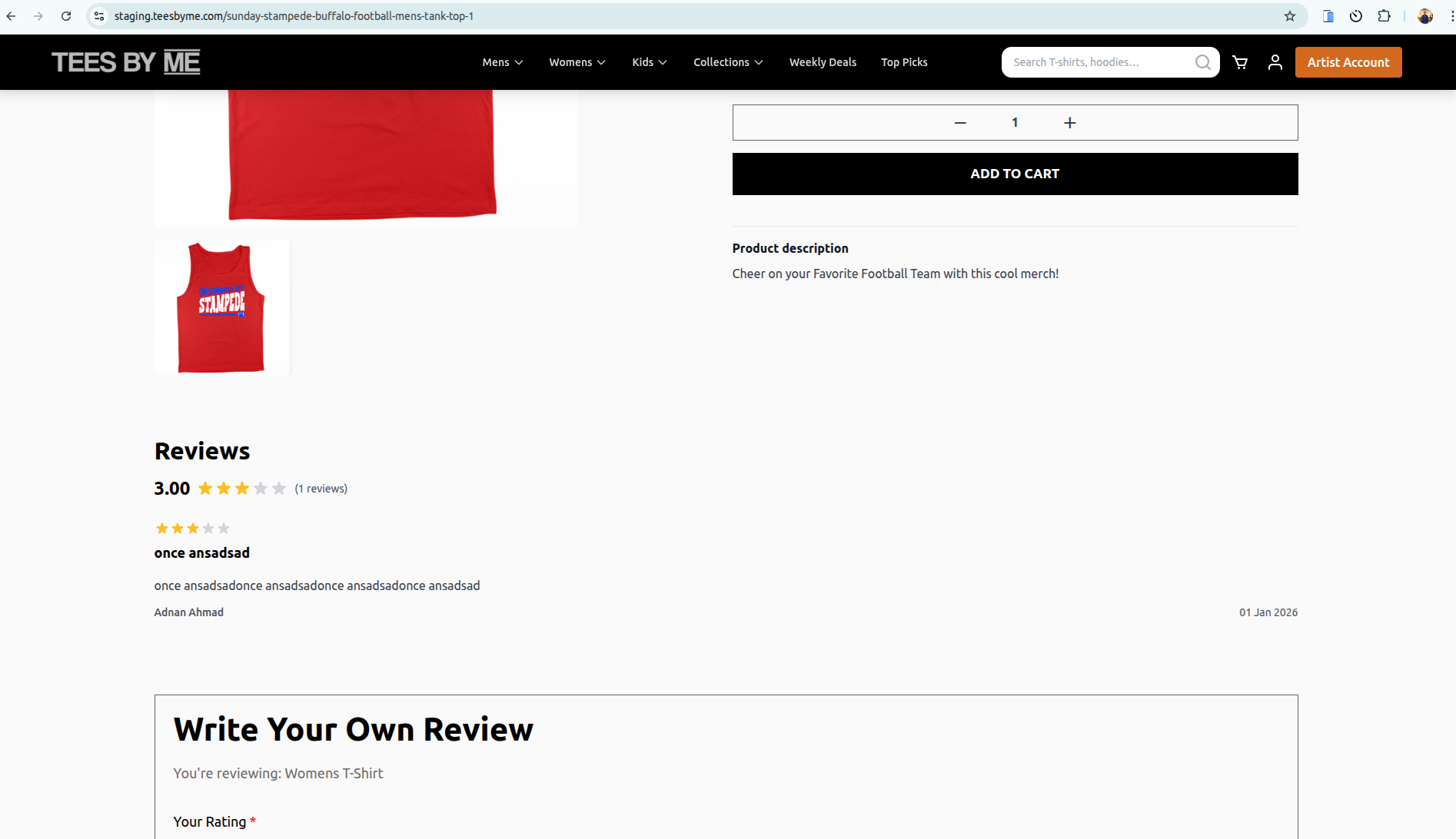Open the browser profile avatar
This screenshot has height=839, width=1456.
pos(1426,16)
